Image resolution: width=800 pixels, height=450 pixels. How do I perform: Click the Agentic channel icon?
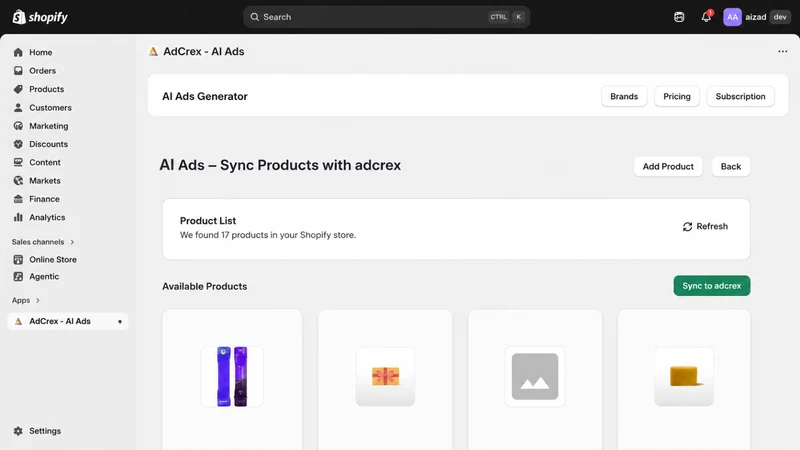pyautogui.click(x=18, y=277)
